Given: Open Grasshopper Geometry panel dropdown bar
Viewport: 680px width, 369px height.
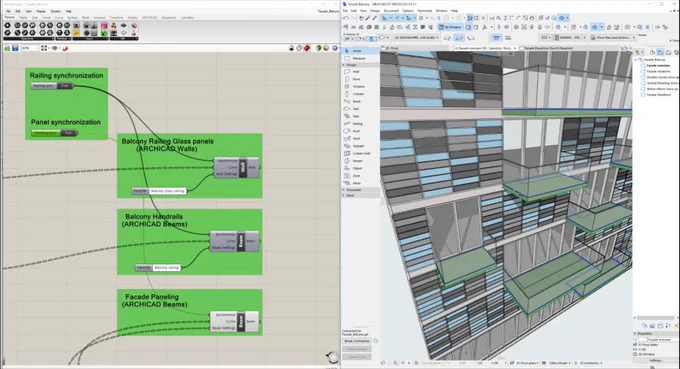Looking at the screenshot, I should click(28, 39).
